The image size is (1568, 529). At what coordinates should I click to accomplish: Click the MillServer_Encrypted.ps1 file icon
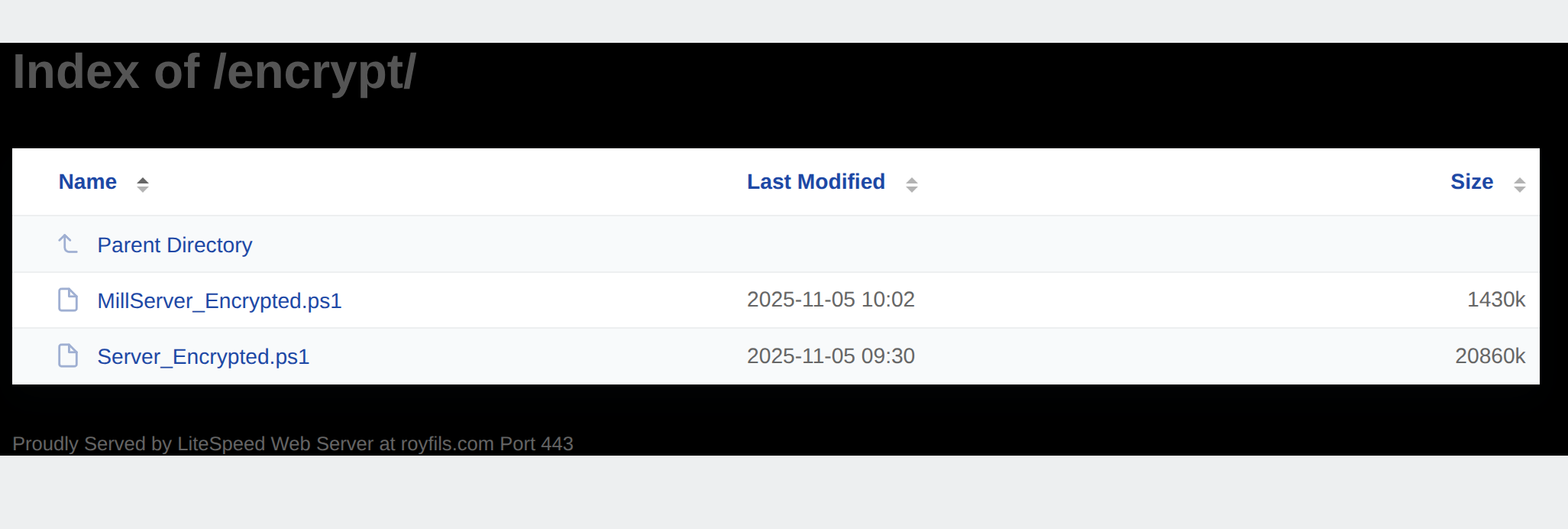(68, 300)
